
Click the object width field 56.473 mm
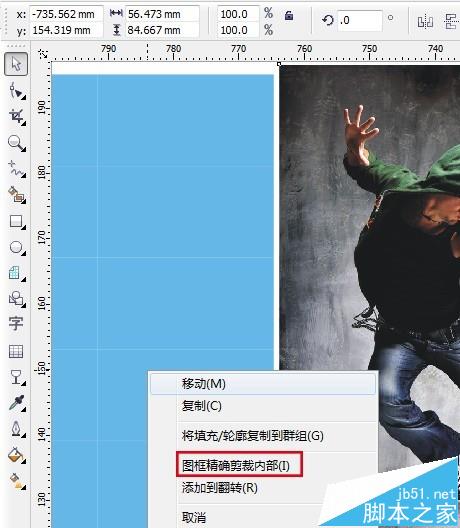[162, 14]
